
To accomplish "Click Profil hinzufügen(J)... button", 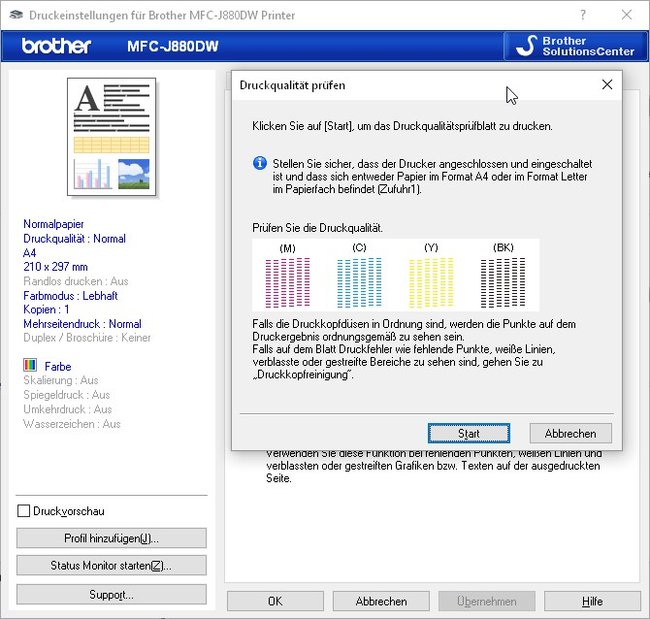I will (x=112, y=538).
